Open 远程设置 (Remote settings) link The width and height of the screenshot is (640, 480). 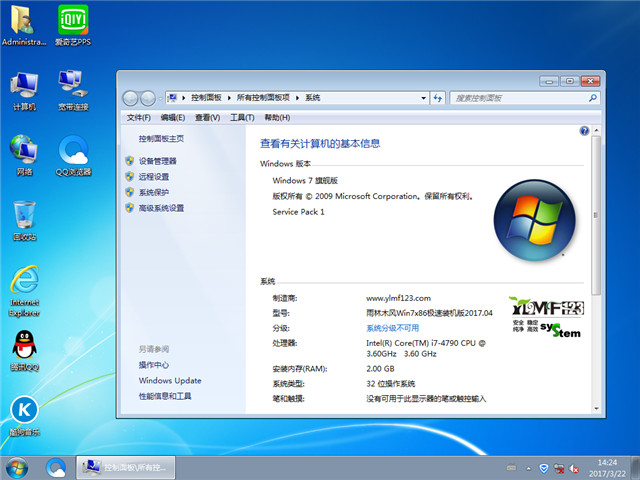click(154, 177)
